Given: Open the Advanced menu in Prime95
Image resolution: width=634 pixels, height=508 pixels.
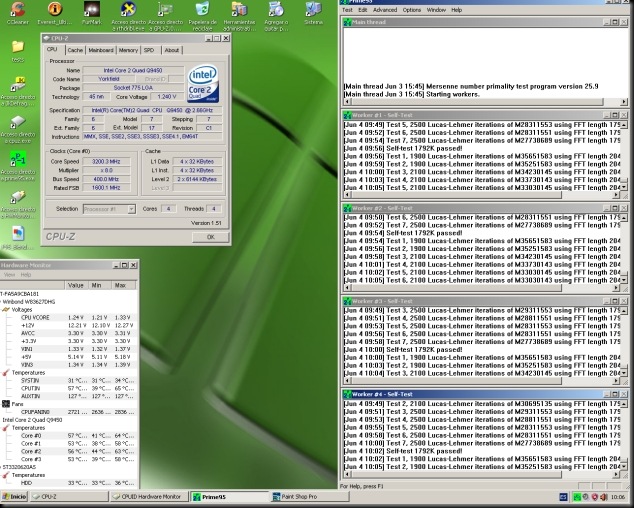Looking at the screenshot, I should click(x=385, y=10).
